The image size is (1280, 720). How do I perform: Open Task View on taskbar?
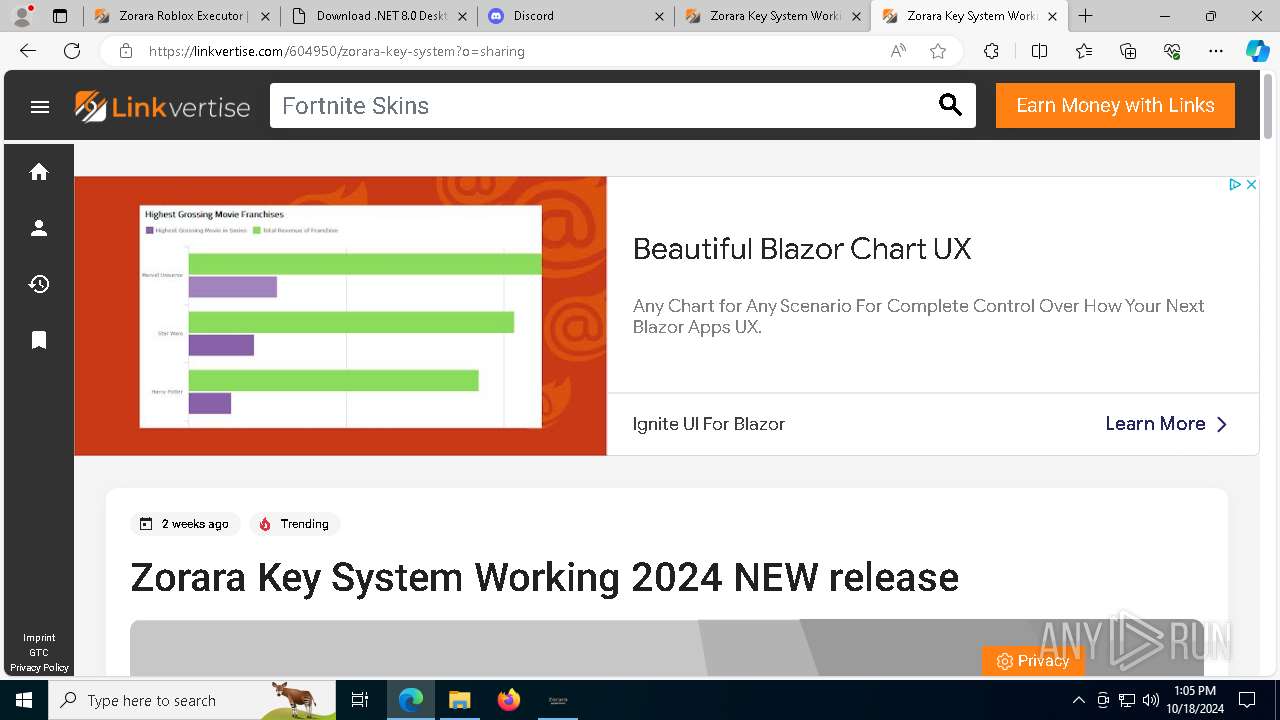(x=360, y=700)
